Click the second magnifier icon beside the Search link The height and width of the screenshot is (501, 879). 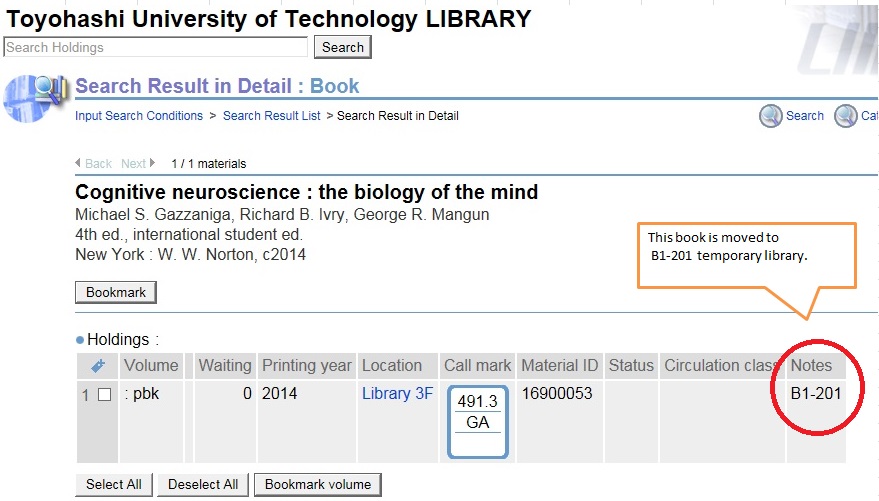click(x=846, y=116)
